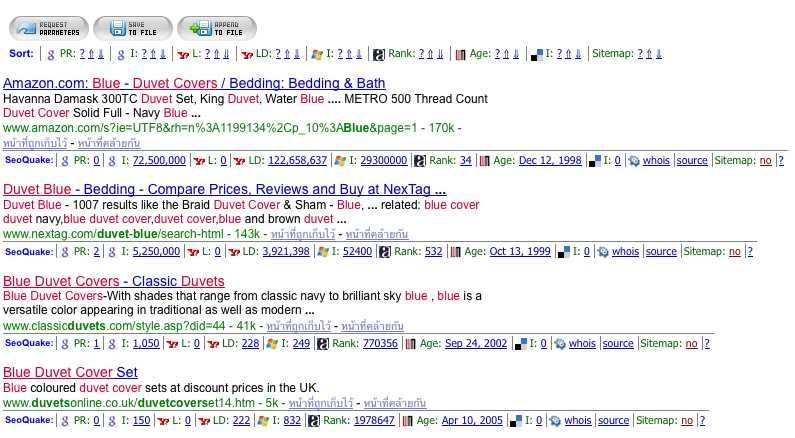Sort ascending by Sitemap up arrow

(x=649, y=54)
